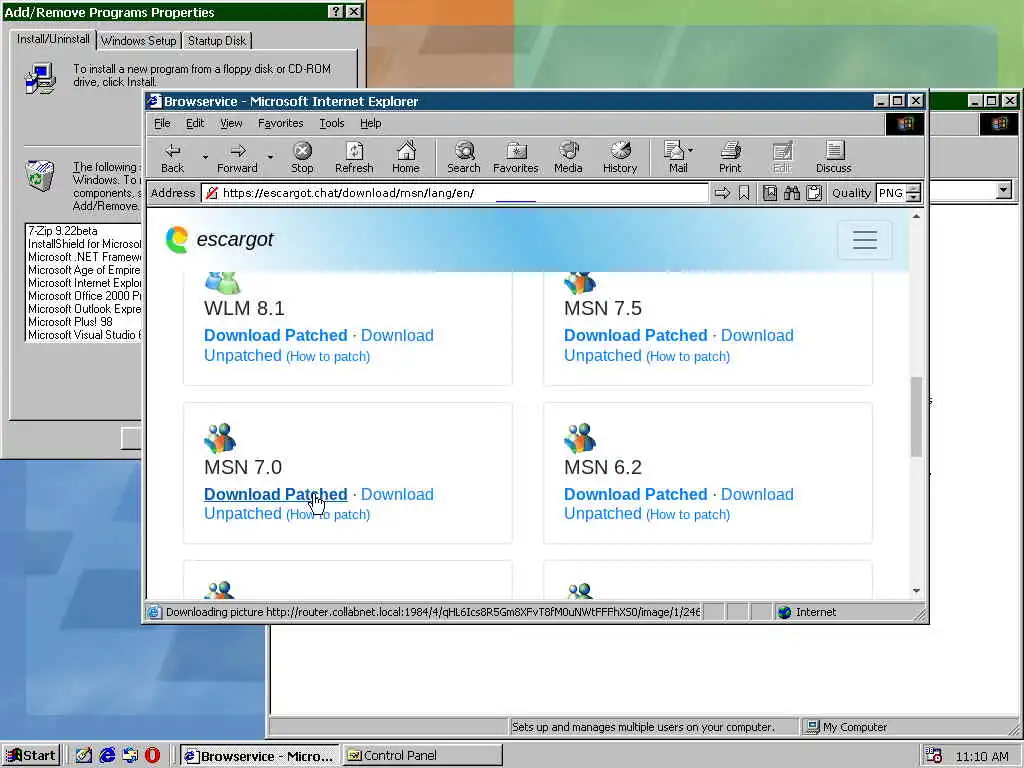Screen dimensions: 1024x768
Task: Open the Forward button history dropdown arrow
Action: [x=270, y=157]
